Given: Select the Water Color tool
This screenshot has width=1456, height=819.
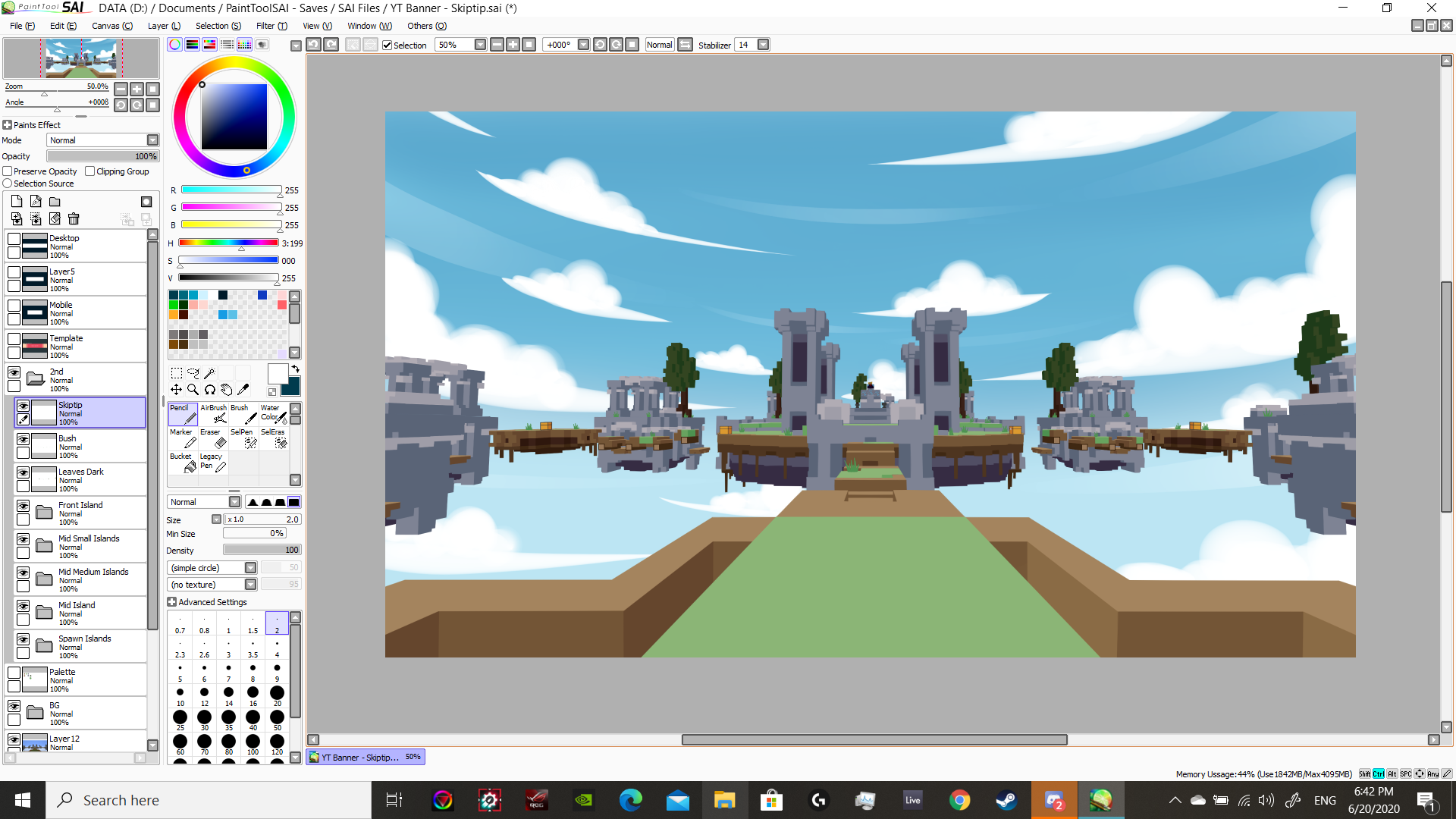Looking at the screenshot, I should click(x=273, y=414).
